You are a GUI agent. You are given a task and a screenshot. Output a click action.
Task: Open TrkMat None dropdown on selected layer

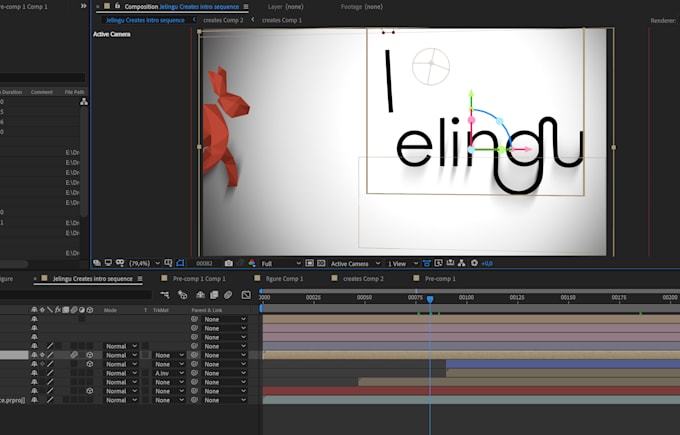[169, 355]
